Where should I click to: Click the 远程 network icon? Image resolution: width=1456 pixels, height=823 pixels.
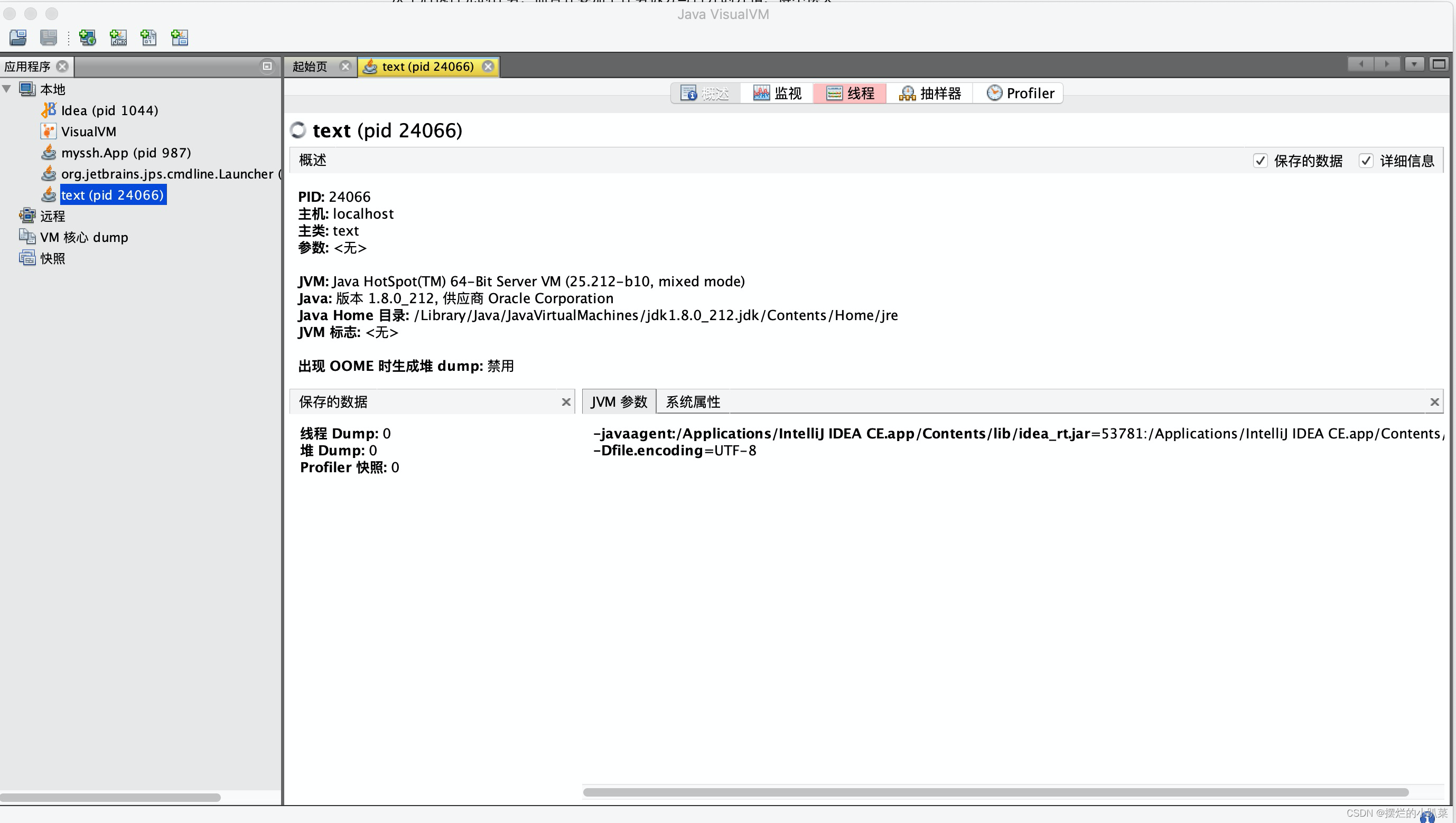[27, 216]
